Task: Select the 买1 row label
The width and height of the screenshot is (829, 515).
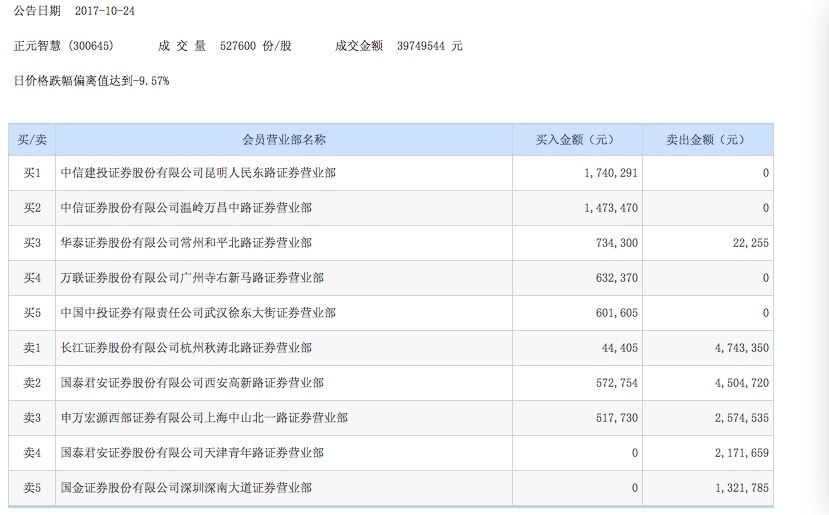Action: (32, 173)
